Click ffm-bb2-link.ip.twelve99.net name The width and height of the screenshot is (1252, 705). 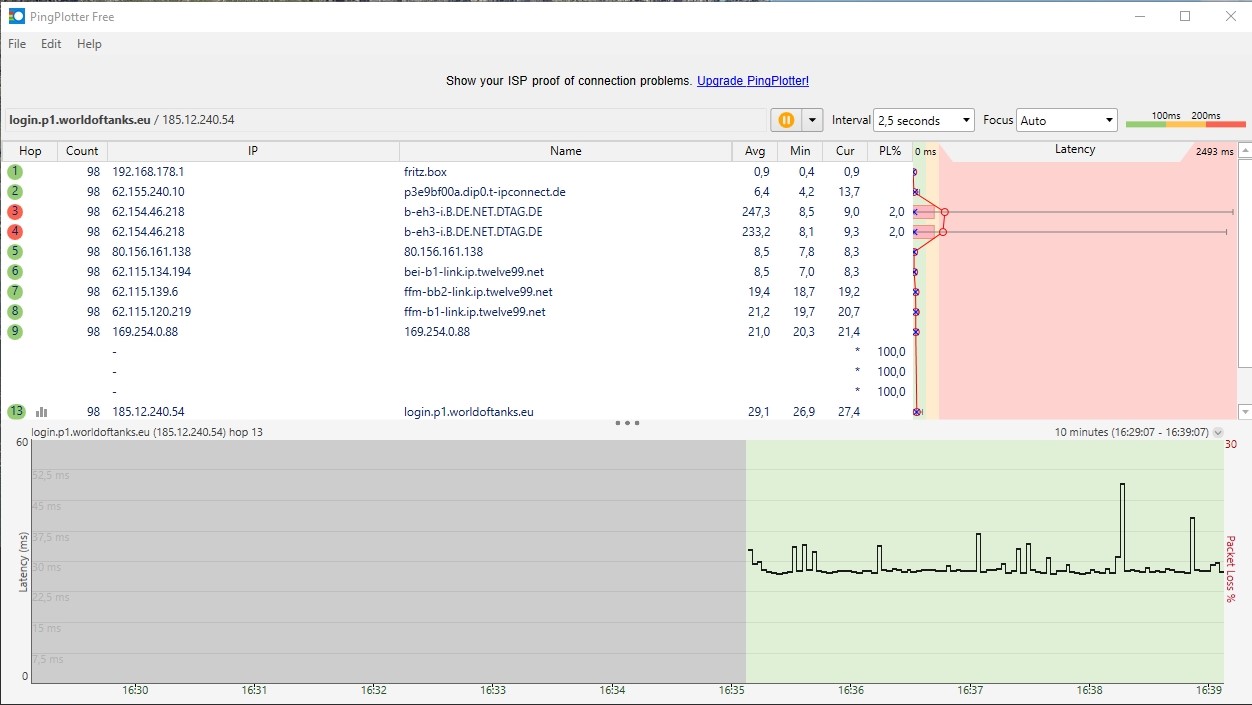(x=478, y=292)
